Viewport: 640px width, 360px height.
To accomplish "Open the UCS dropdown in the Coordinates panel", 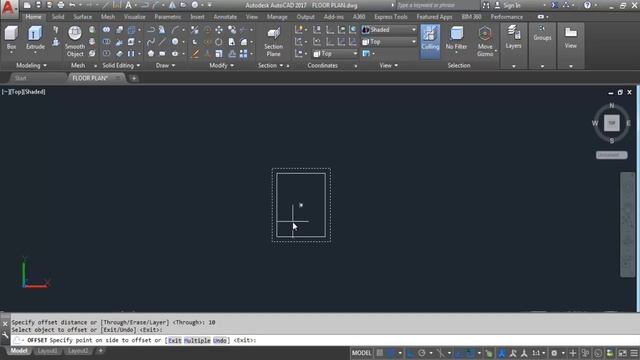I will click(335, 54).
